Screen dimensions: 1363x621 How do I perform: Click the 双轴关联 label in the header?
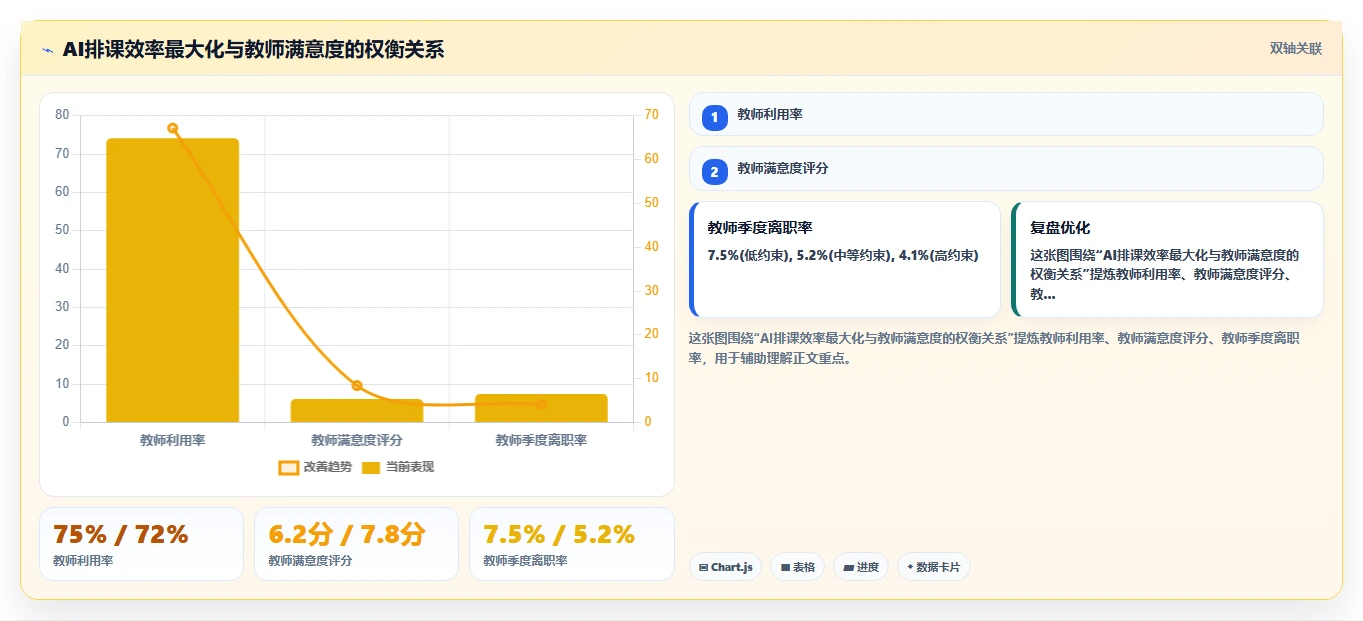pyautogui.click(x=1296, y=49)
